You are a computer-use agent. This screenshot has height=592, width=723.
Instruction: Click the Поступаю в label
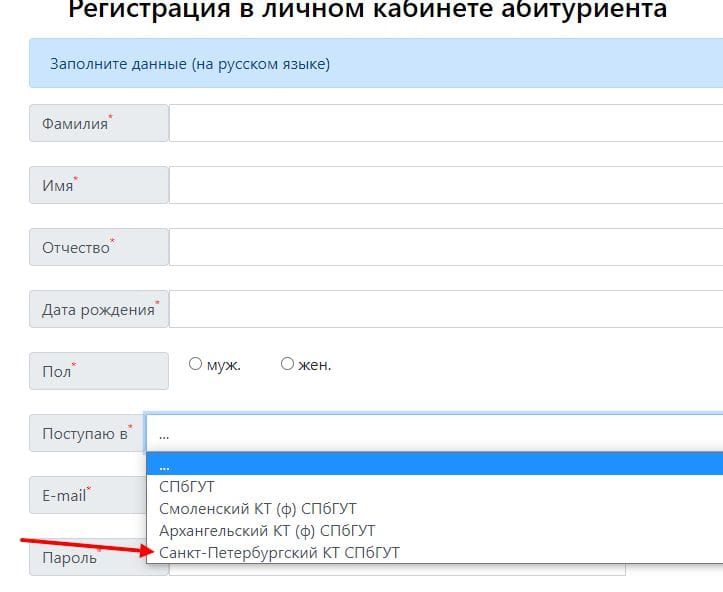pos(86,433)
